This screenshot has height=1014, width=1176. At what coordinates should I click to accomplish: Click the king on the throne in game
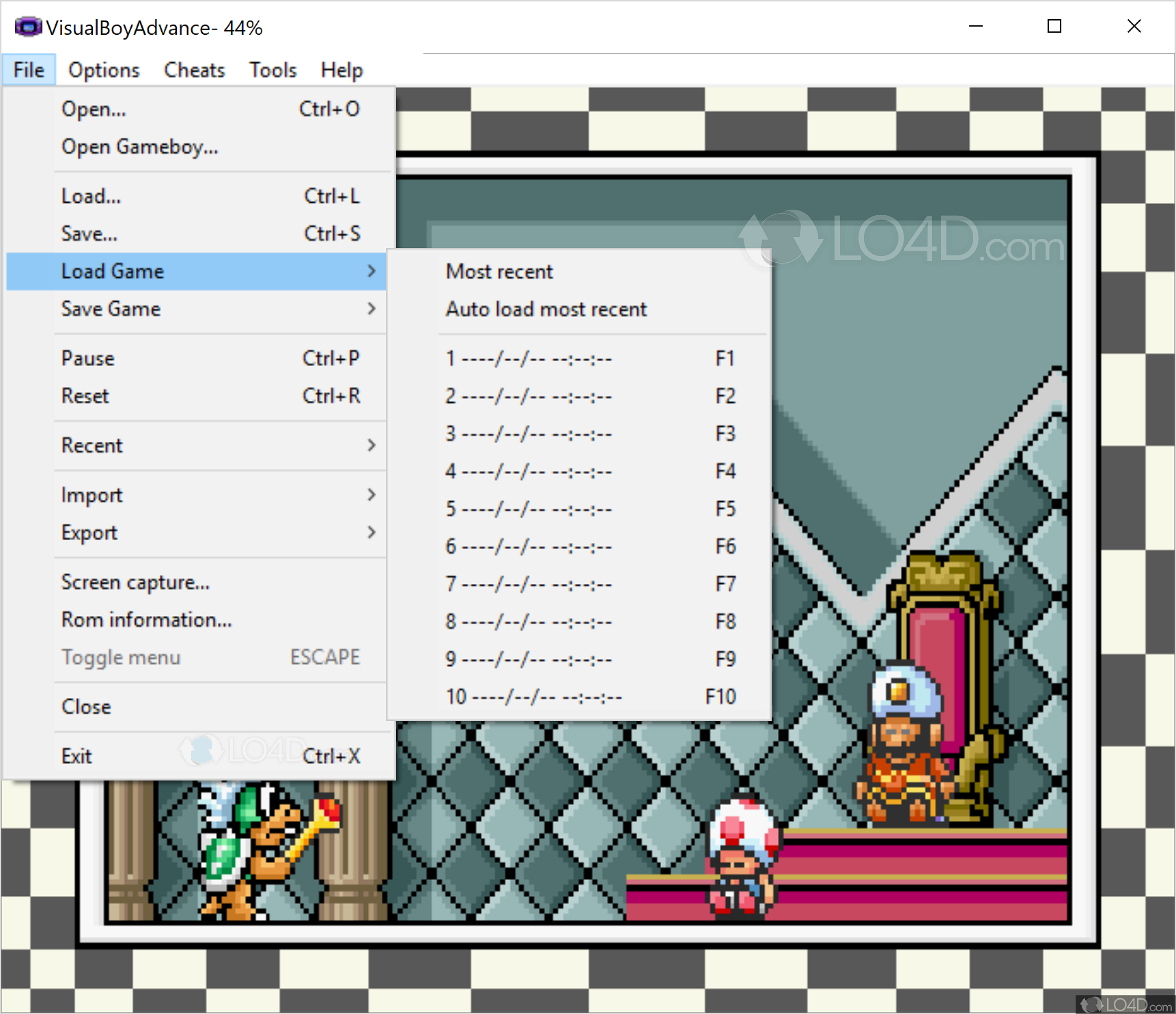(900, 744)
